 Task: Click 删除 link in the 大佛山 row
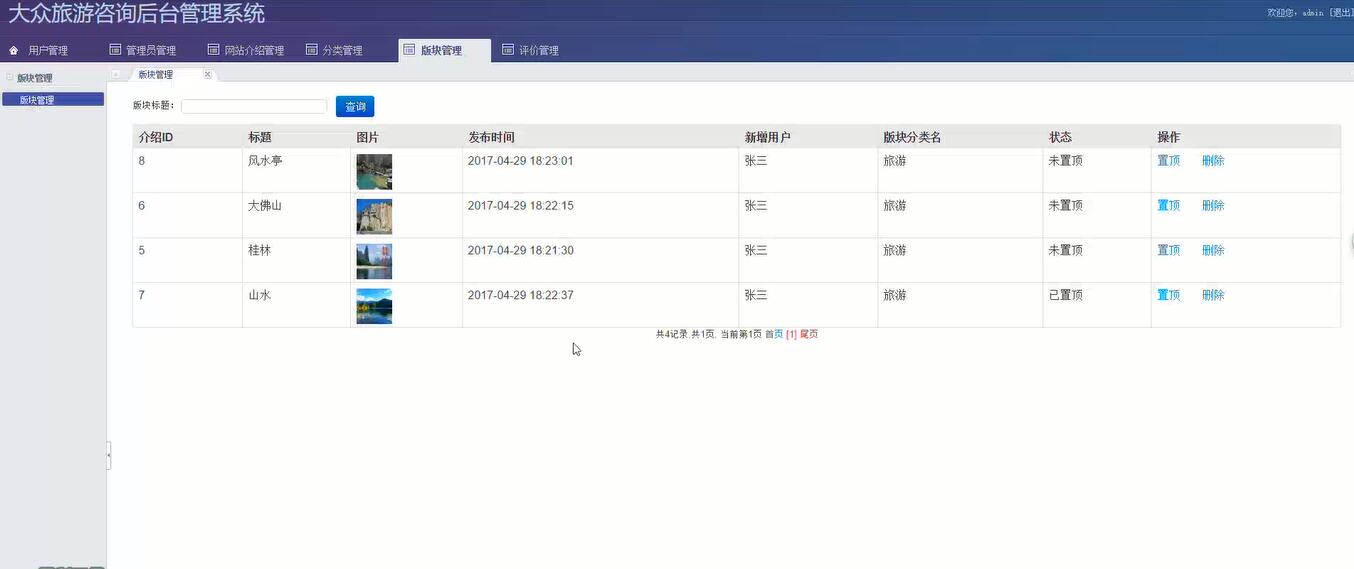coord(1213,206)
